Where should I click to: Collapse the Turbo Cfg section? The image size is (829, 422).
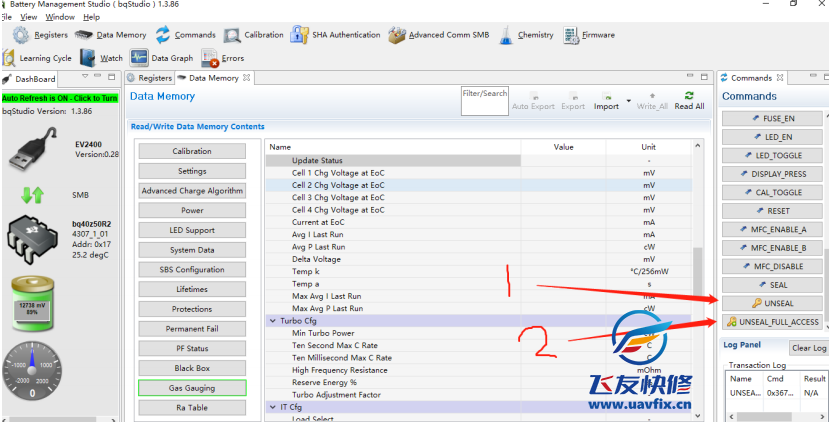(271, 321)
